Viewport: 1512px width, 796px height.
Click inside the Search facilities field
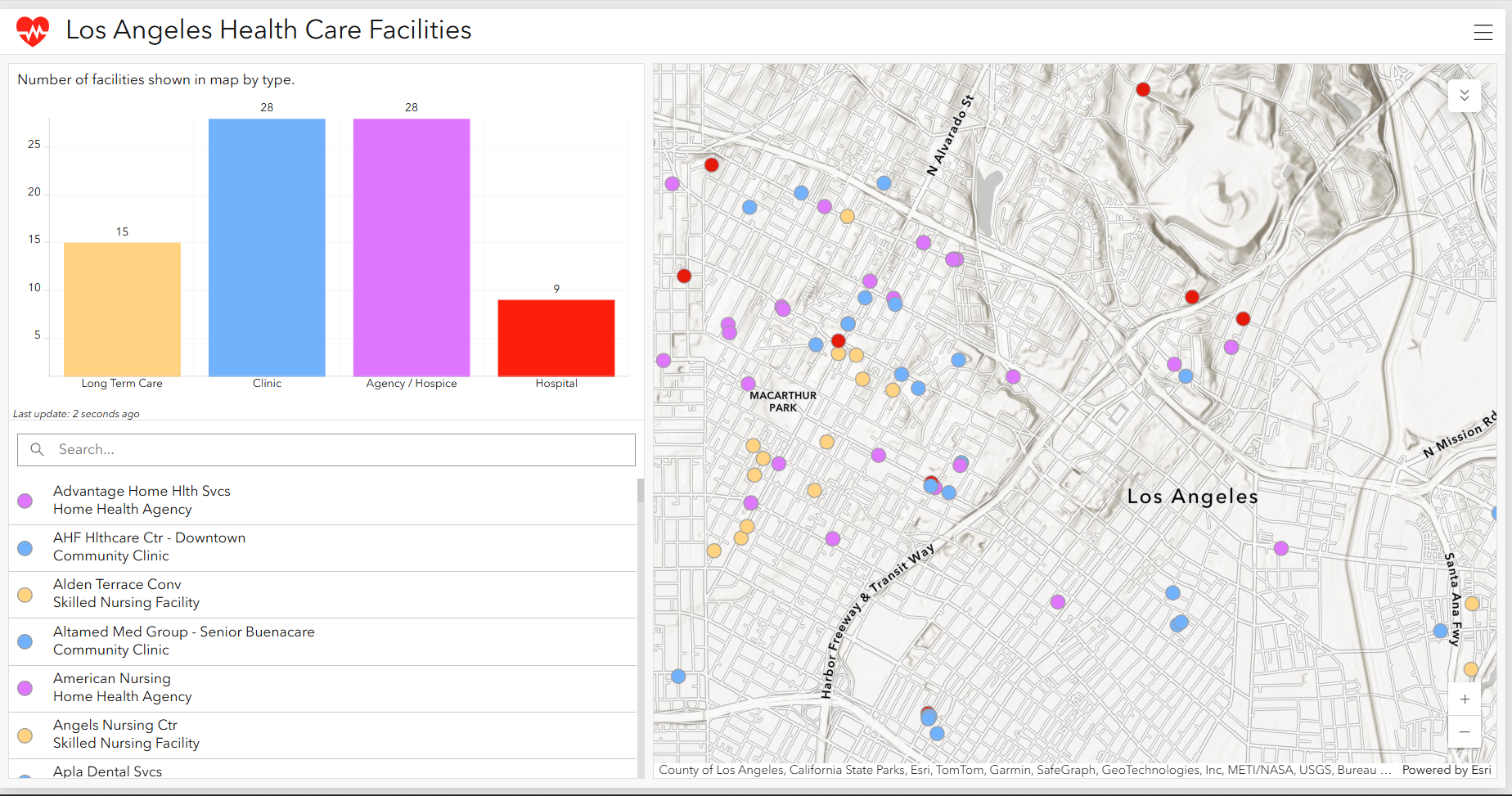326,450
